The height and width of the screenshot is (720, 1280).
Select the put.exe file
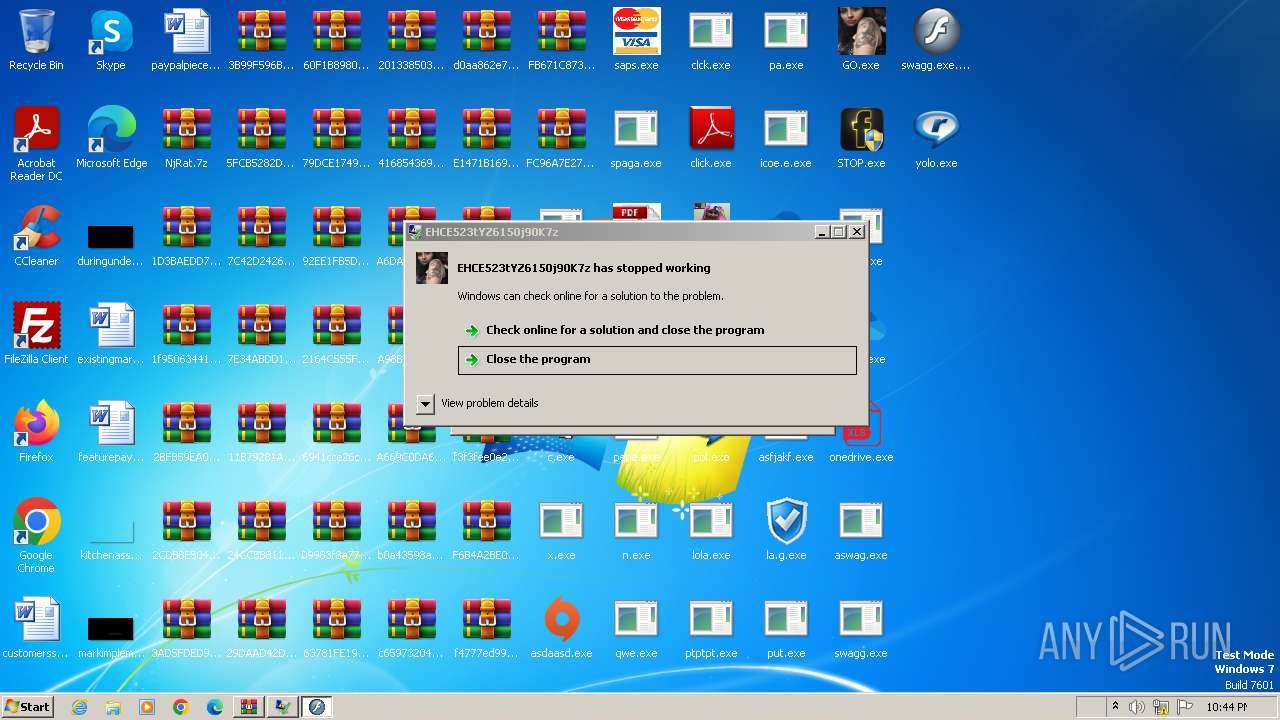tap(786, 628)
